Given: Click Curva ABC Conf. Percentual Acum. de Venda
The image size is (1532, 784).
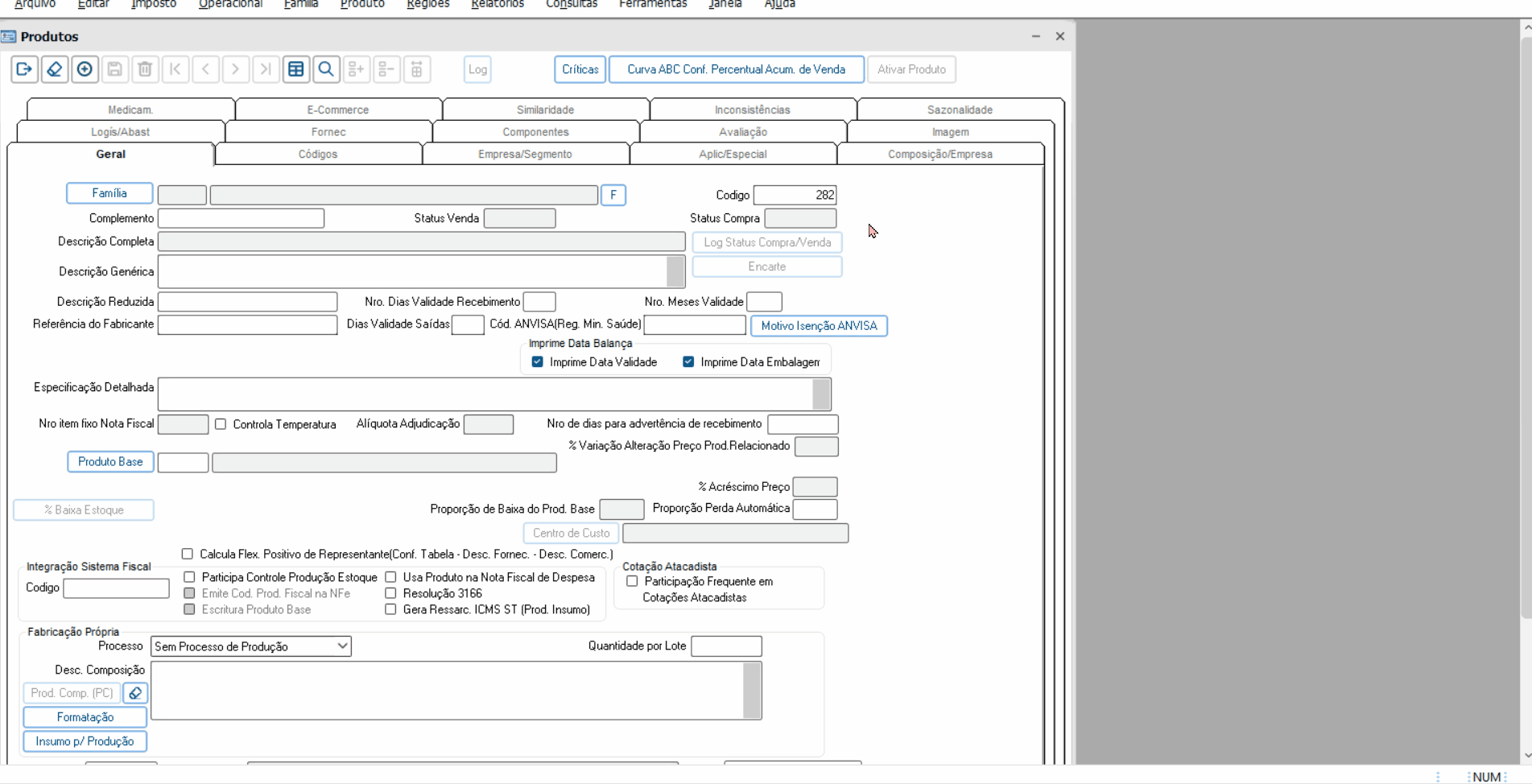Looking at the screenshot, I should pos(737,69).
